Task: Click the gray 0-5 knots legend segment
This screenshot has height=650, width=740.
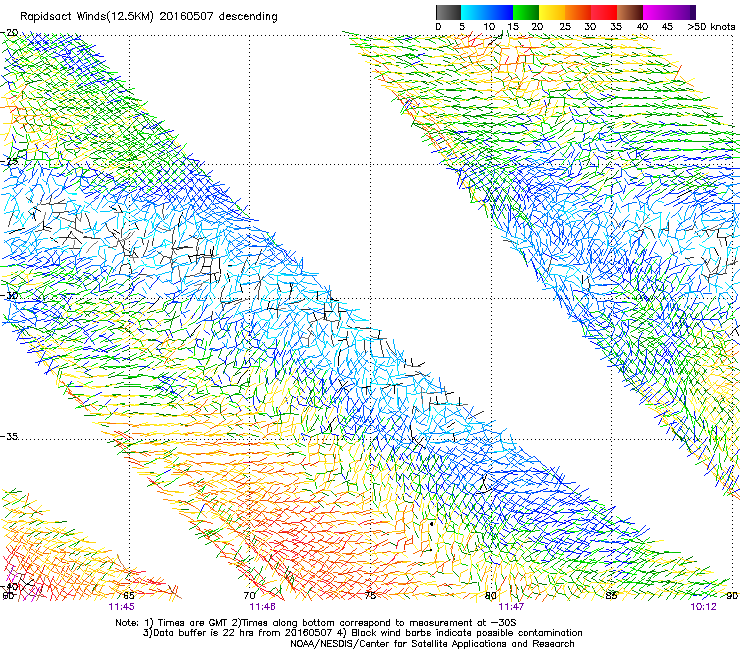Action: [448, 12]
